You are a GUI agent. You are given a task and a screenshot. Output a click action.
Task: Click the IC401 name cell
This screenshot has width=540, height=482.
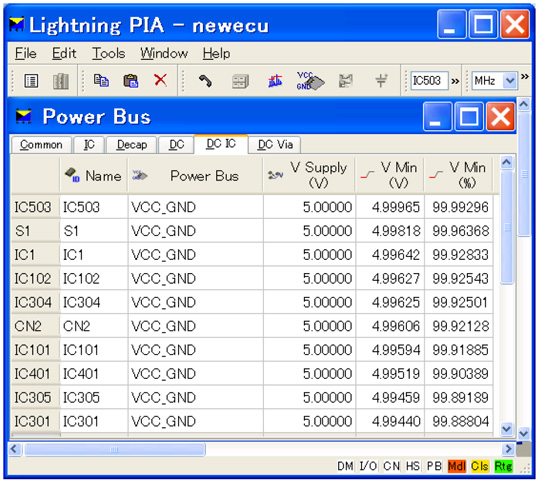94,374
